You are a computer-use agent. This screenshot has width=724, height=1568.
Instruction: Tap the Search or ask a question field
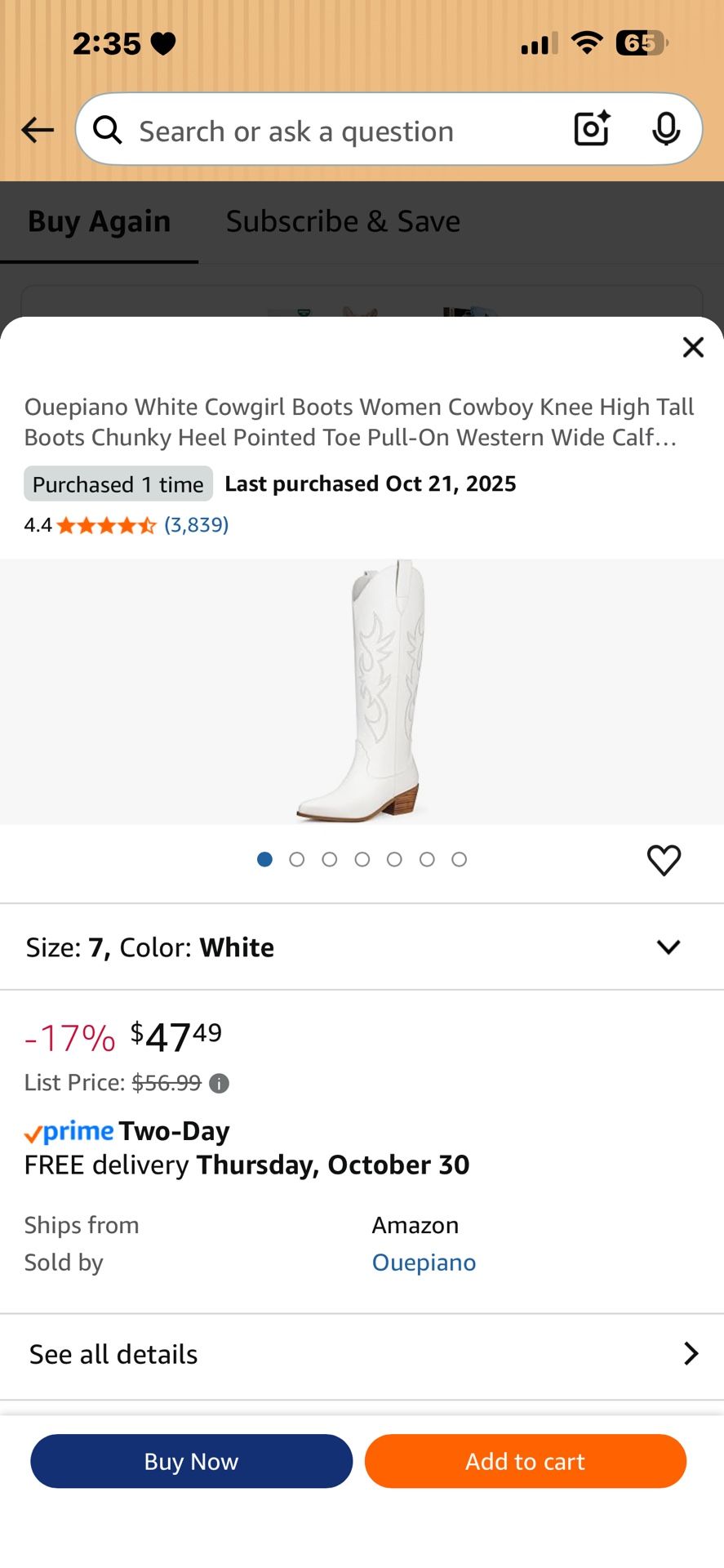tap(326, 131)
